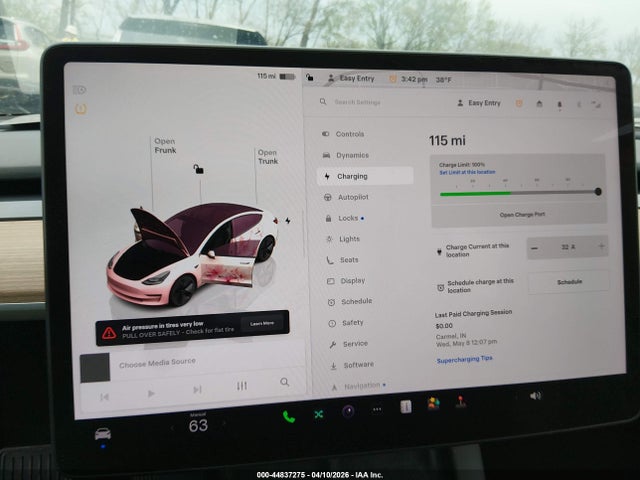This screenshot has height=480, width=640.
Task: Open the purple camera app icon
Action: click(x=348, y=411)
